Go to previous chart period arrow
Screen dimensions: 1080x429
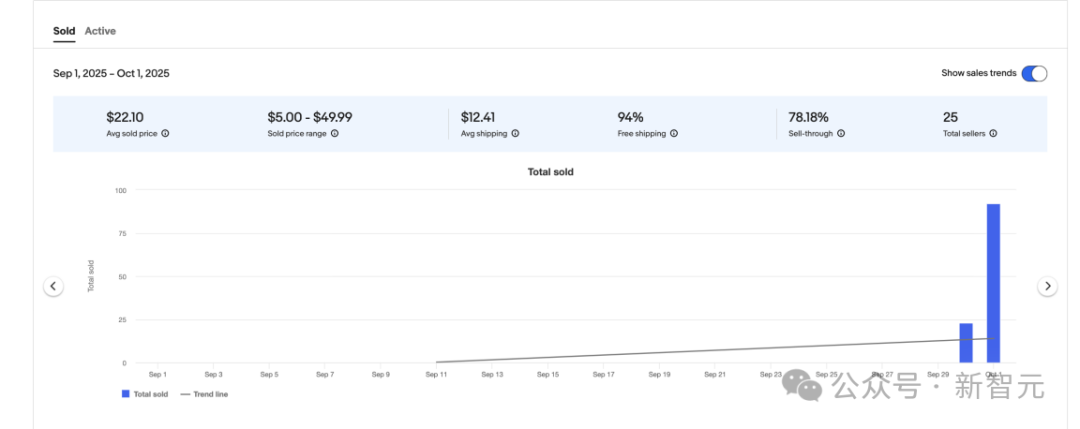(x=54, y=286)
